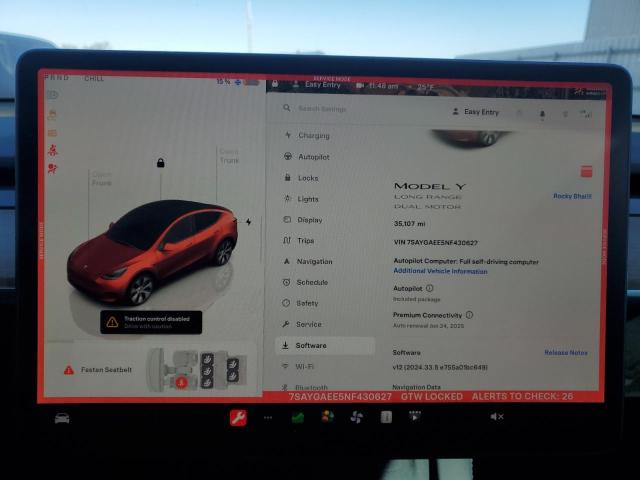Launch the Theater clapperboard app

pyautogui.click(x=415, y=416)
